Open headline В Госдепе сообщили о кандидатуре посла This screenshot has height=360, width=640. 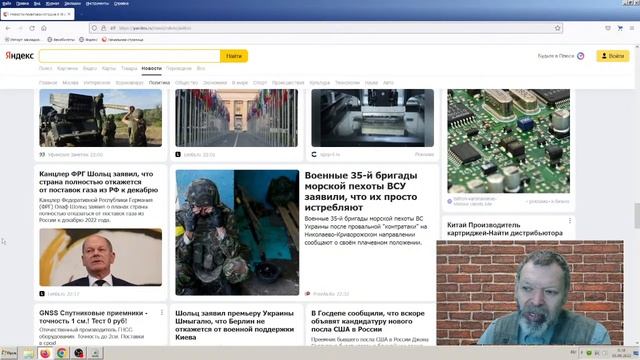pos(368,321)
